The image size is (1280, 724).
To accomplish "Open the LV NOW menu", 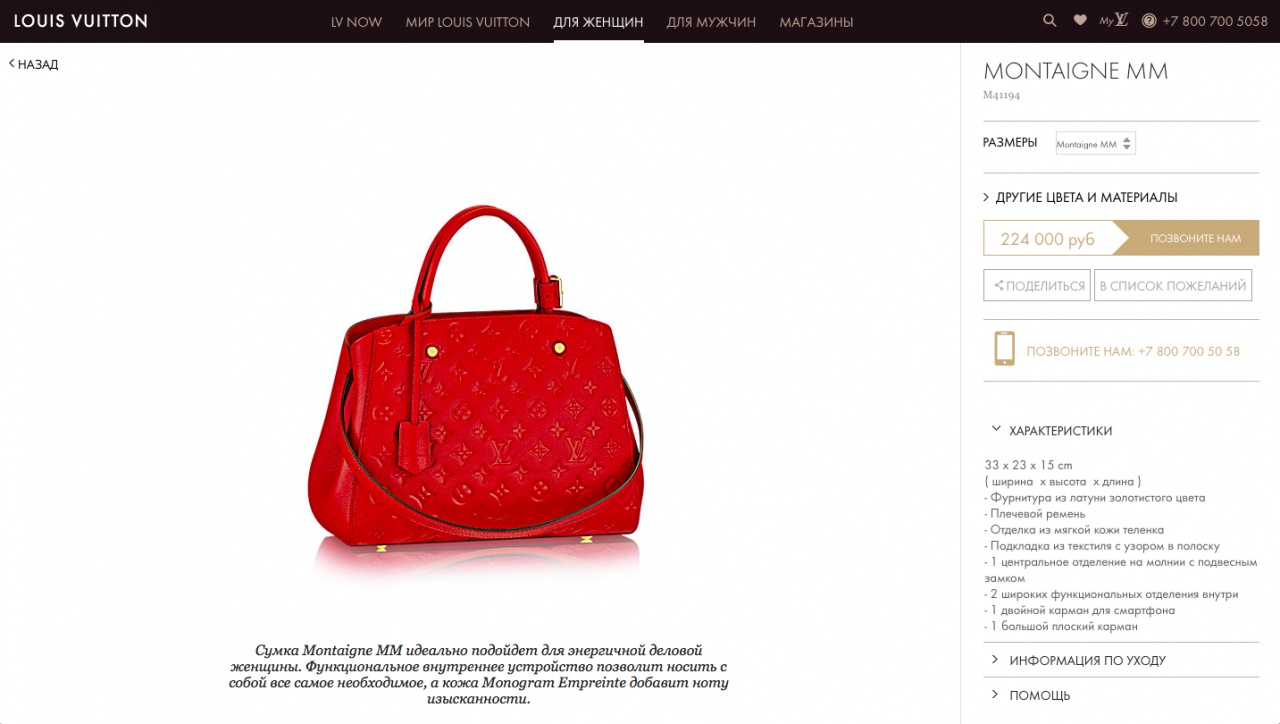I will point(356,21).
